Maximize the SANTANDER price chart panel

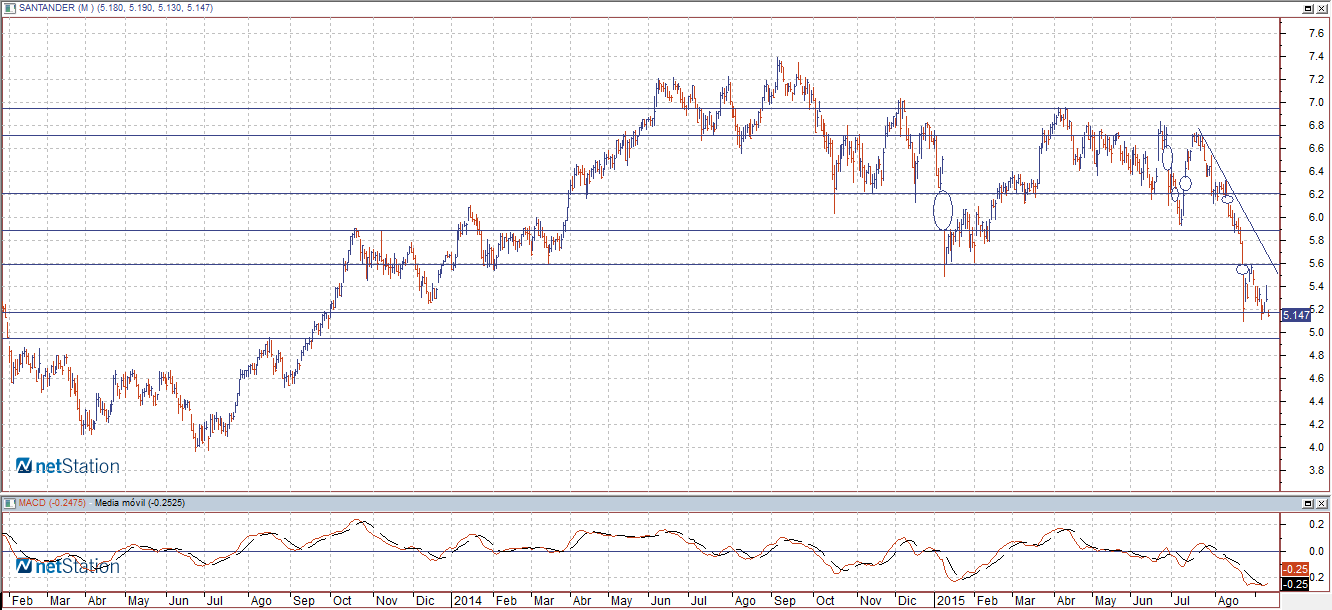pyautogui.click(x=1308, y=7)
